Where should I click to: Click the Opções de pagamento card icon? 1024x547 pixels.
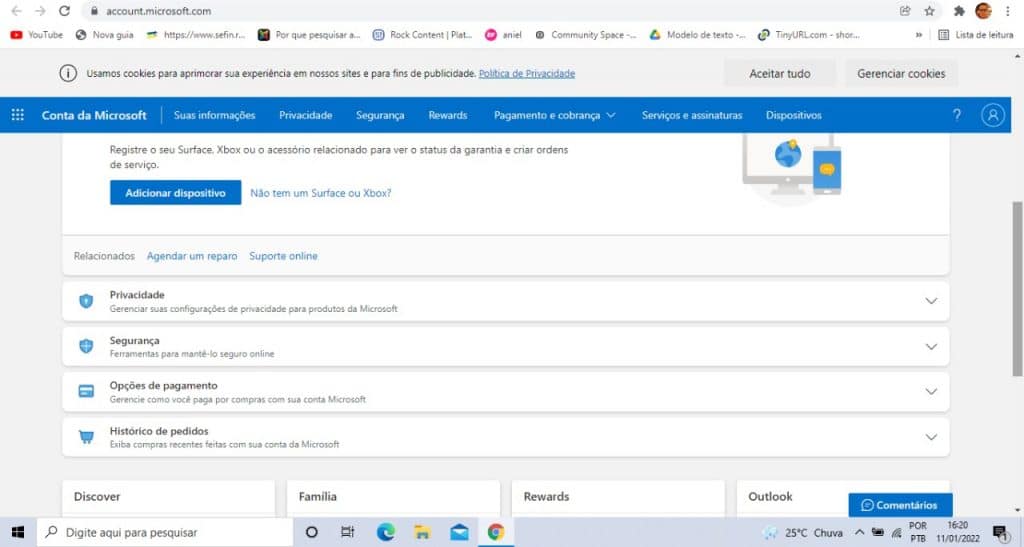tap(86, 392)
